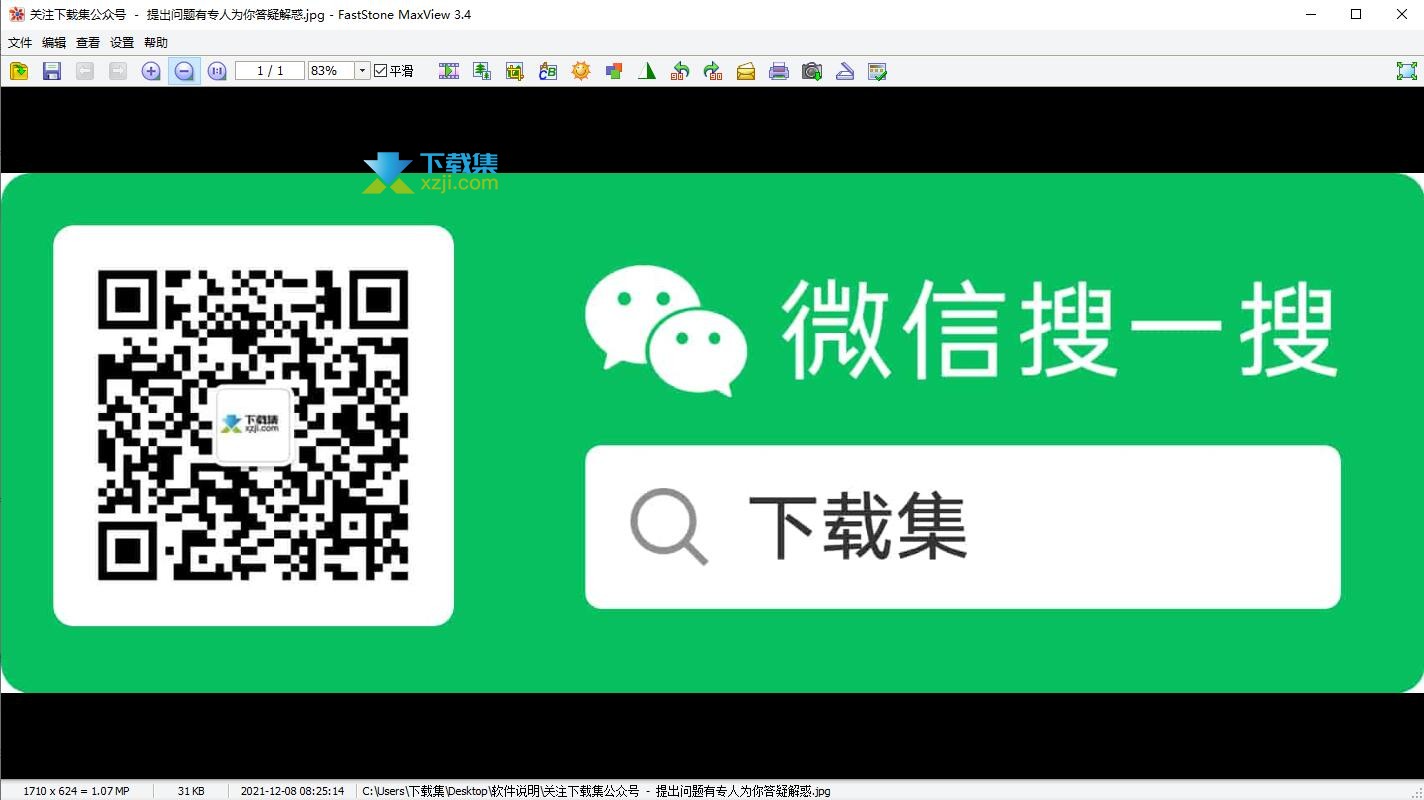Print the image

pyautogui.click(x=779, y=71)
